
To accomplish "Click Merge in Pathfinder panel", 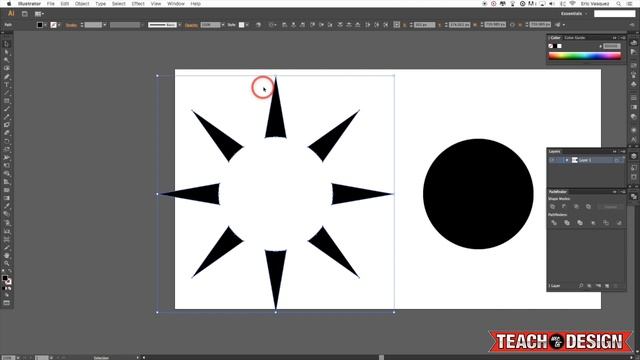I will (x=580, y=223).
